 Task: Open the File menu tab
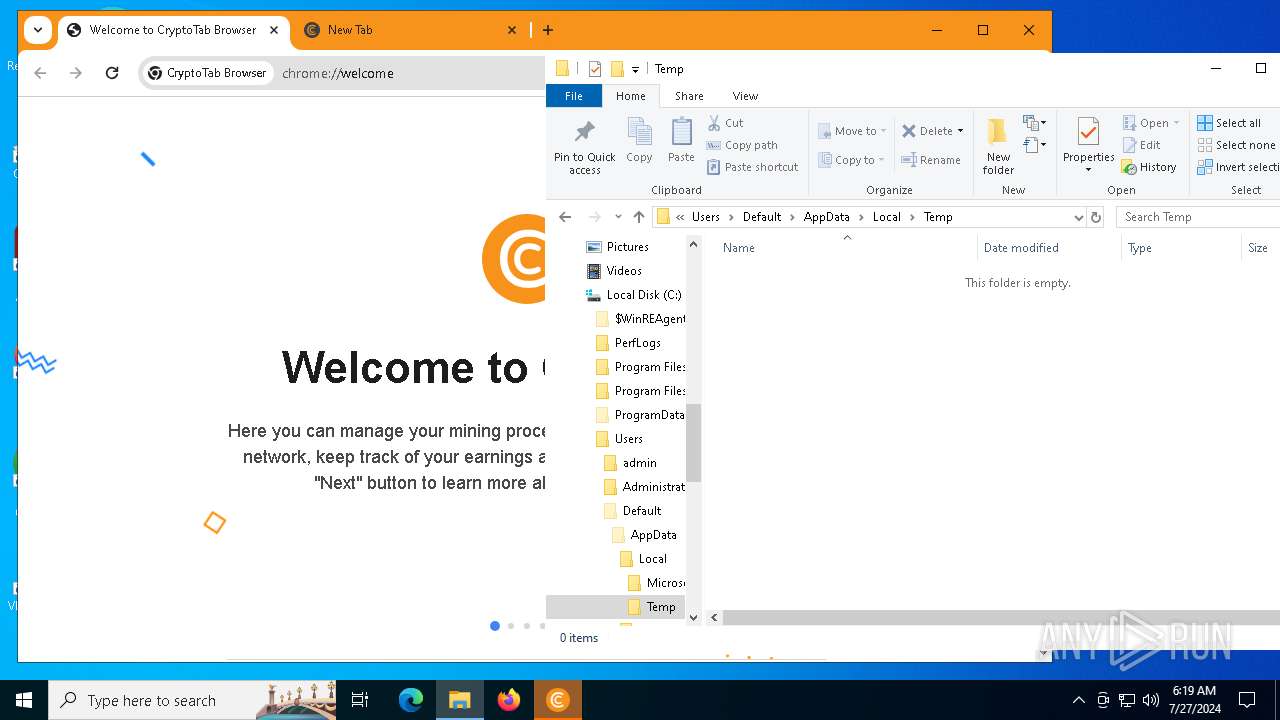click(x=574, y=96)
